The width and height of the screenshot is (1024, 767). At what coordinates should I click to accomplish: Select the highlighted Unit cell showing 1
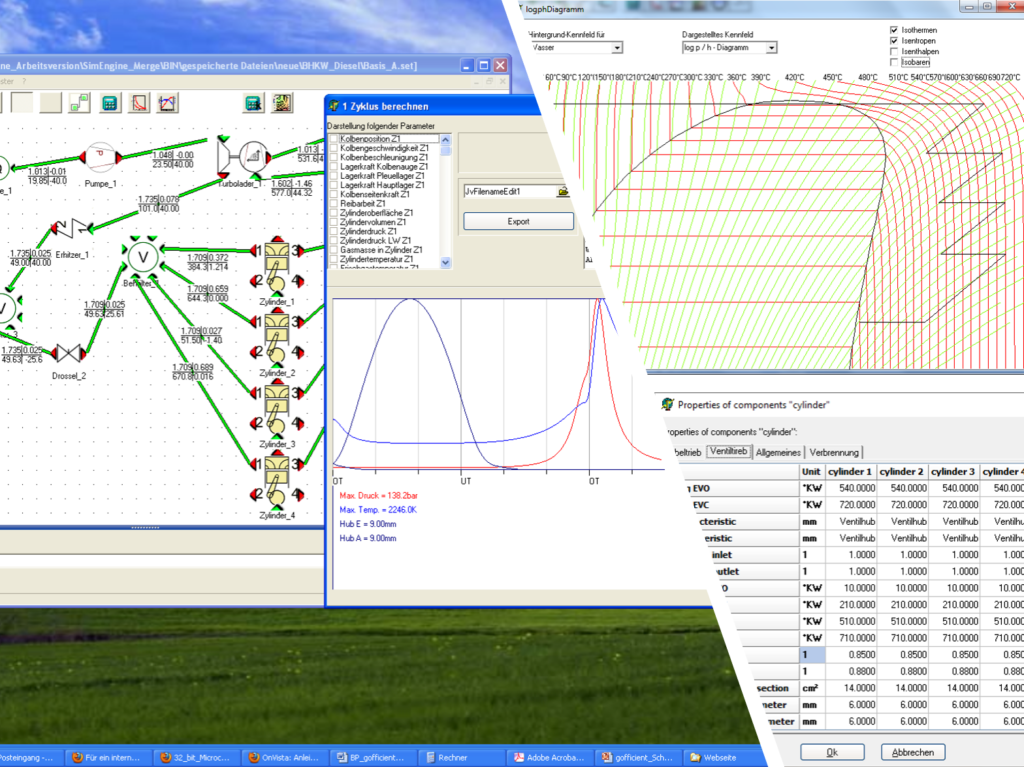[x=812, y=655]
